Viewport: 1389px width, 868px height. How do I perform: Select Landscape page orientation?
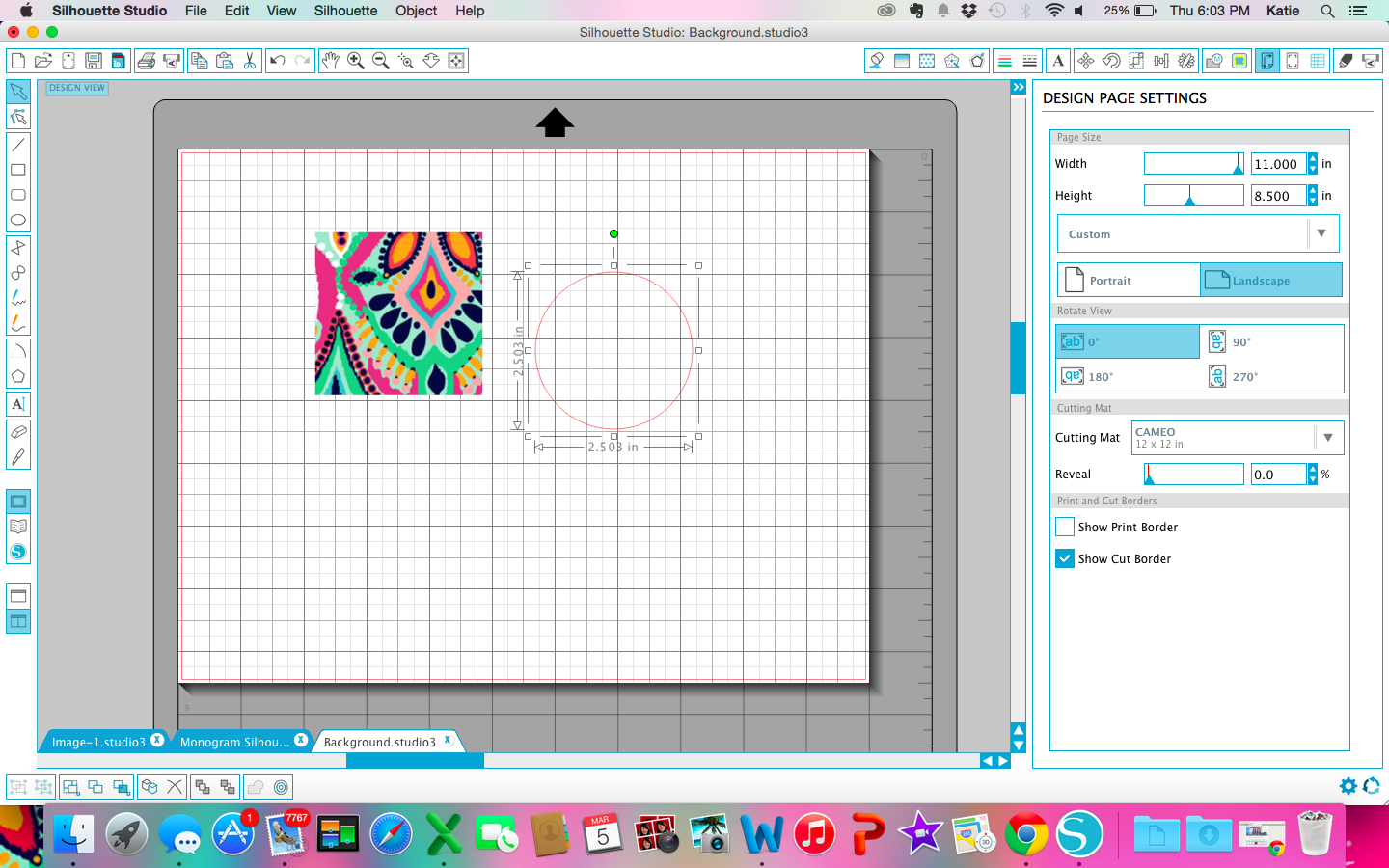(x=1270, y=281)
